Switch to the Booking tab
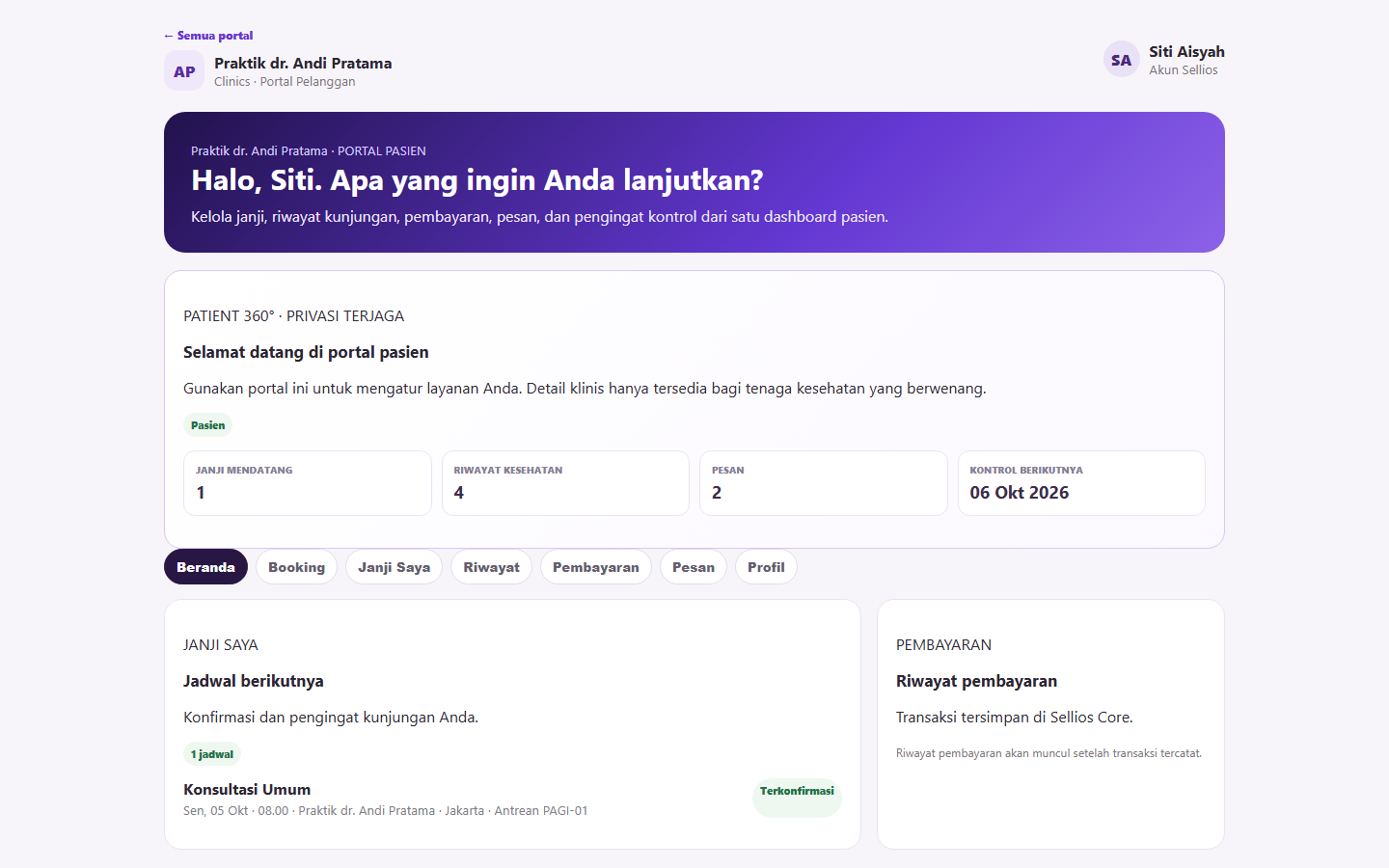The height and width of the screenshot is (868, 1389). [296, 567]
